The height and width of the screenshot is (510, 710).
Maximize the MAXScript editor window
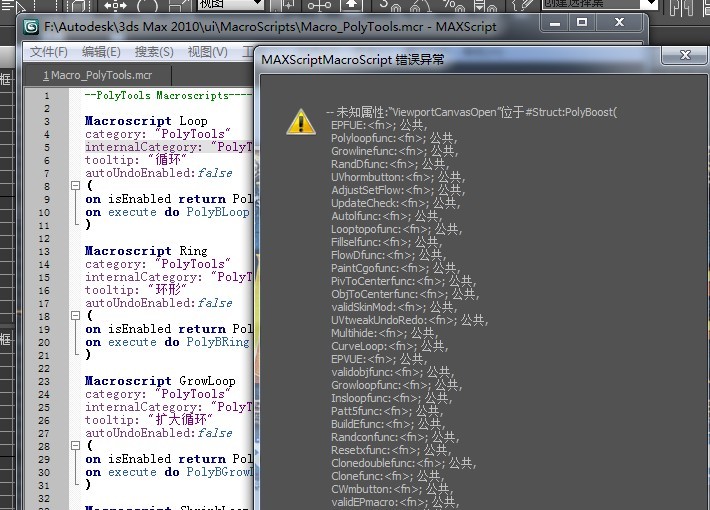[x=582, y=23]
